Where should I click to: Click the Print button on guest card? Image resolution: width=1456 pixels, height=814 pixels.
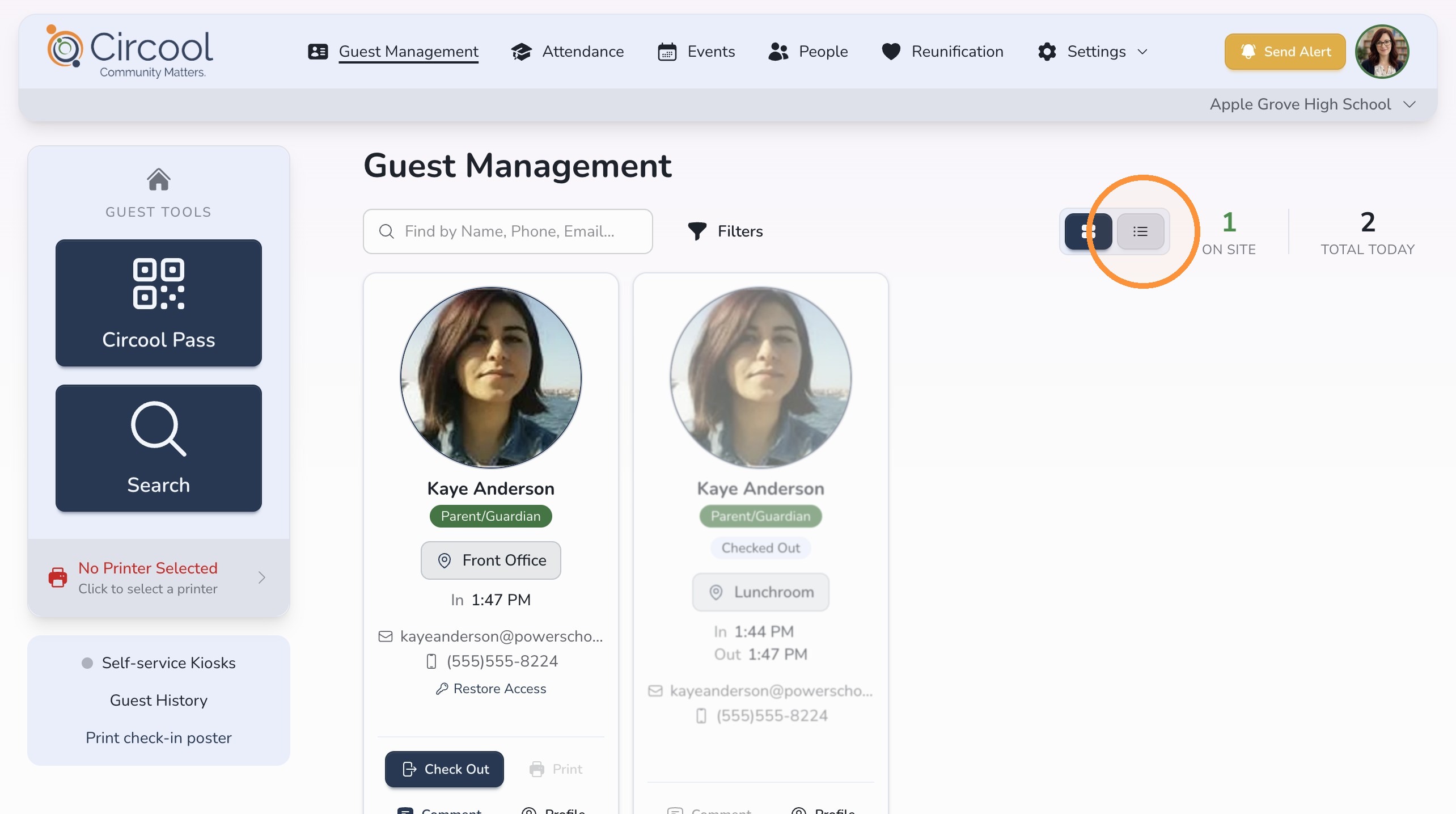click(x=556, y=769)
